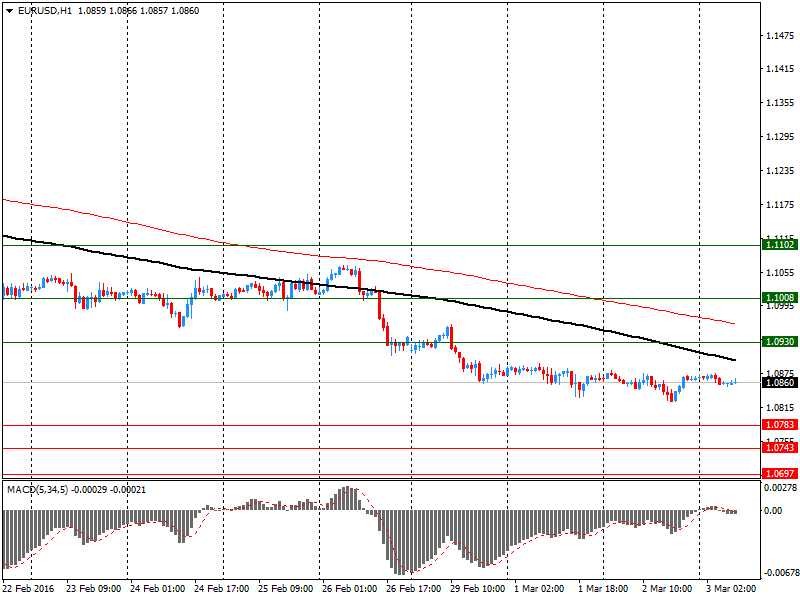Select the 1.0697 red level price label
This screenshot has height=600, width=800.
[x=780, y=473]
